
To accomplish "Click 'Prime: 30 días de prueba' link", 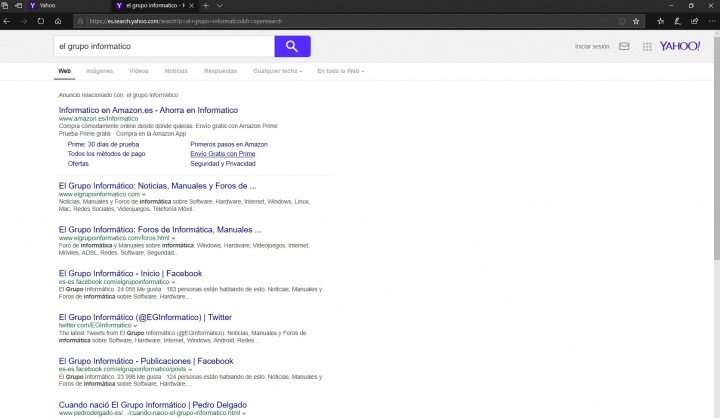I will (x=103, y=144).
